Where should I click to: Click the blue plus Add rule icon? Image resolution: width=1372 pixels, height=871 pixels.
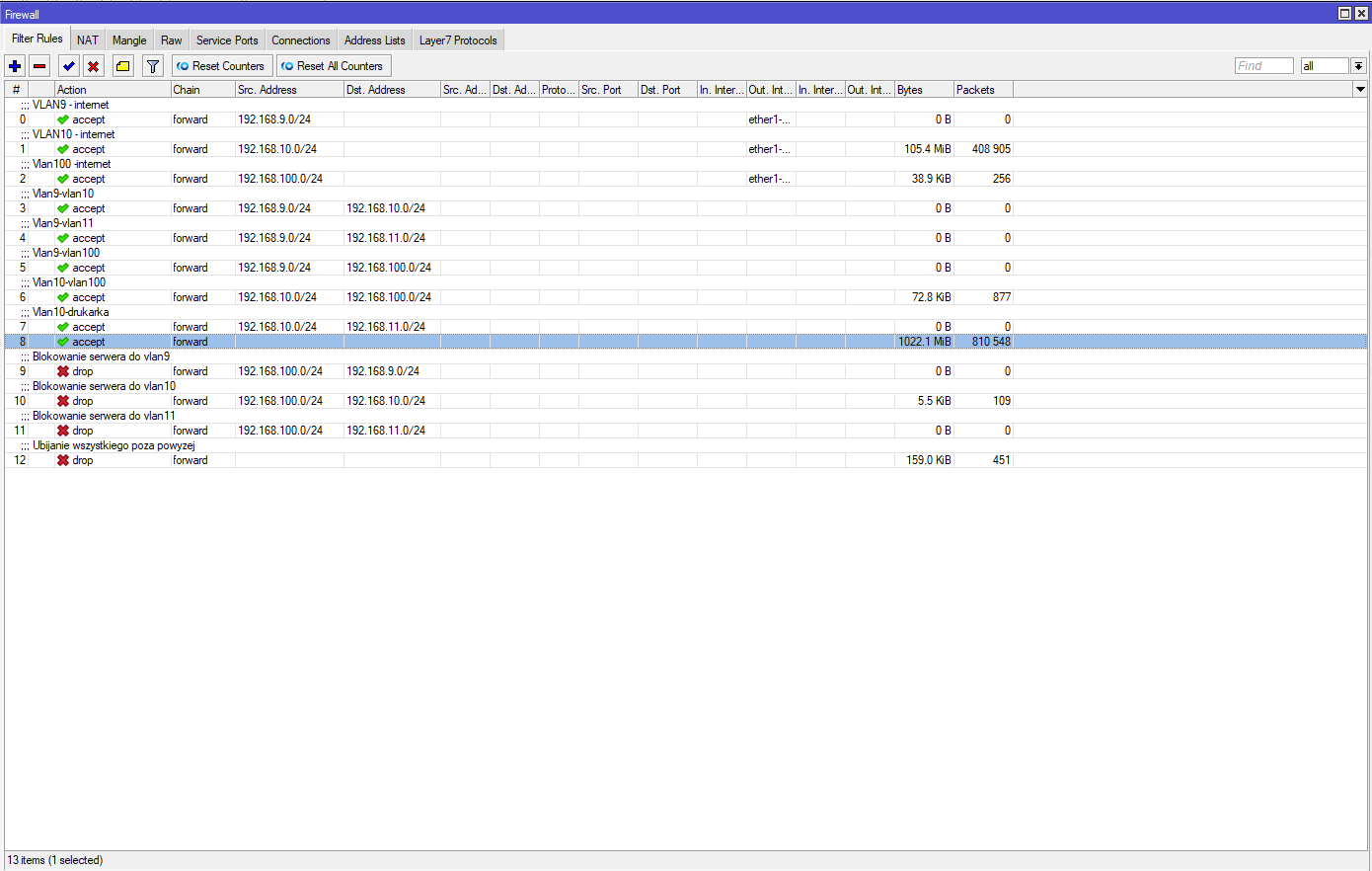coord(15,66)
